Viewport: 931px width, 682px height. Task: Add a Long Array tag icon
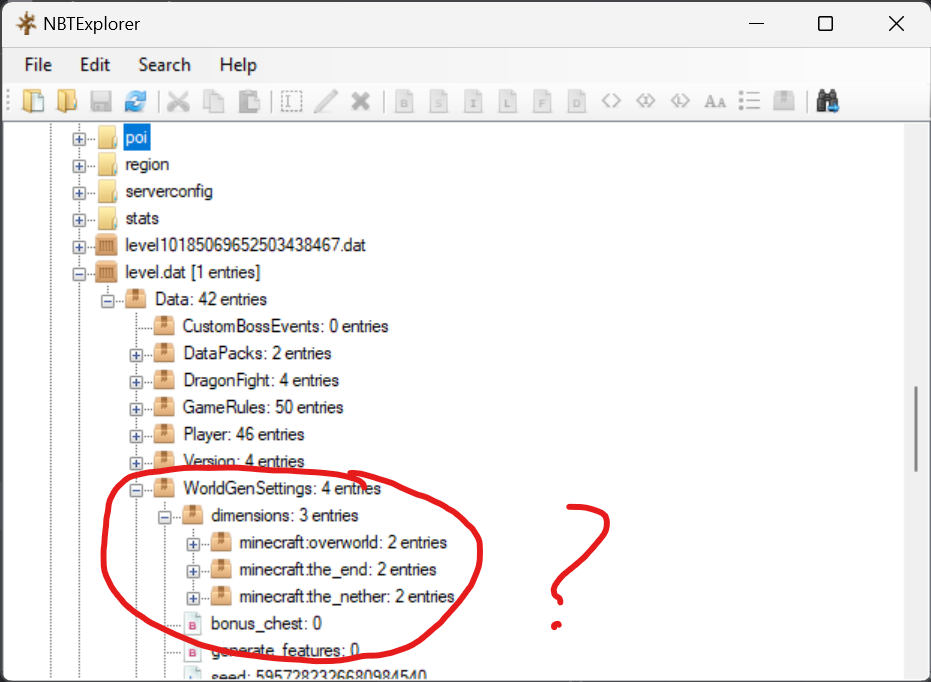point(680,100)
